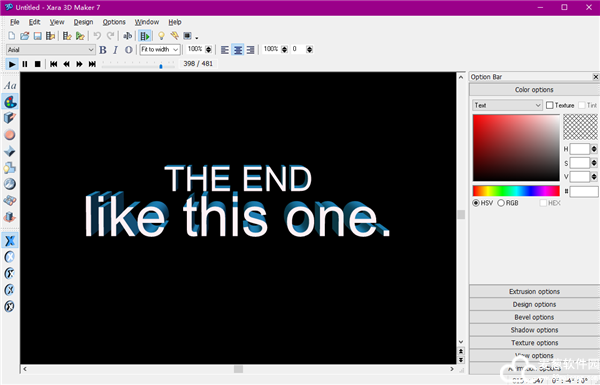The image size is (600, 385).
Task: Select the RGB color mode radio
Action: pos(501,203)
